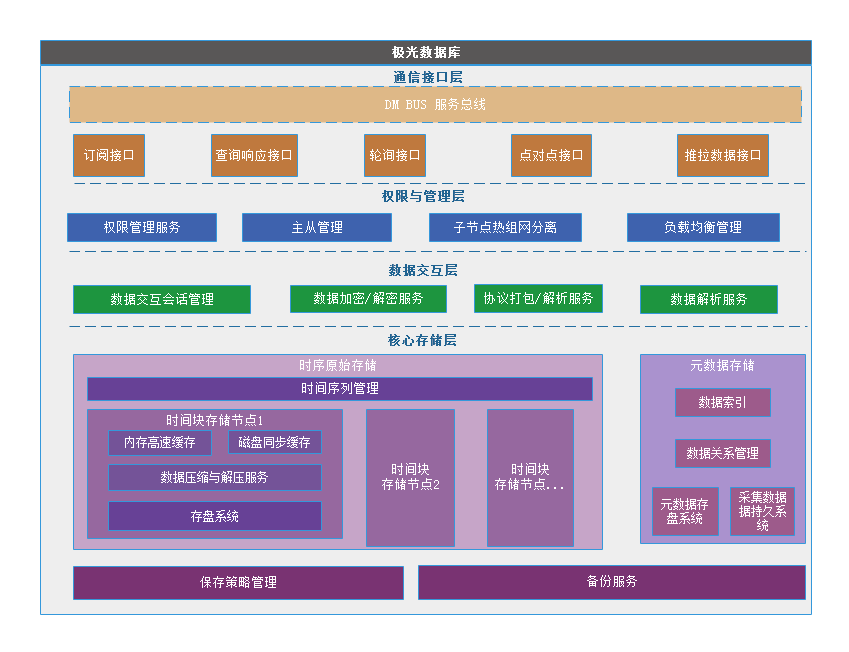Image resolution: width=849 pixels, height=652 pixels.
Task: Click the 内存高速缓存 box
Action: click(159, 442)
